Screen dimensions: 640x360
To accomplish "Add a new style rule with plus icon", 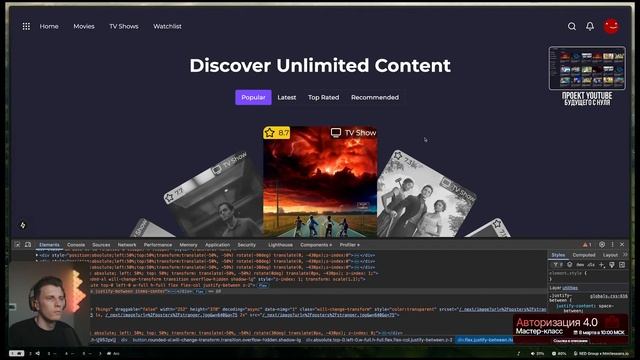I will (602, 265).
